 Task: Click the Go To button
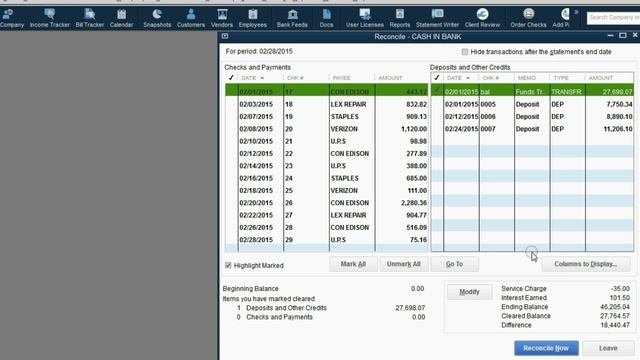coord(454,264)
